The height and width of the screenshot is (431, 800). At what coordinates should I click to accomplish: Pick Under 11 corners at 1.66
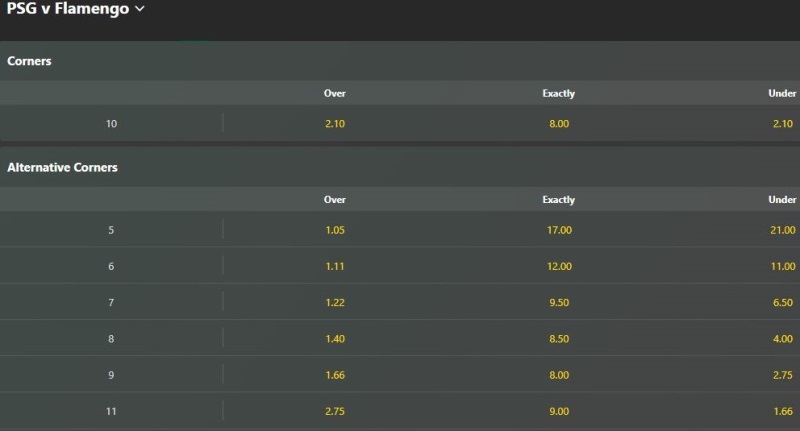click(782, 411)
